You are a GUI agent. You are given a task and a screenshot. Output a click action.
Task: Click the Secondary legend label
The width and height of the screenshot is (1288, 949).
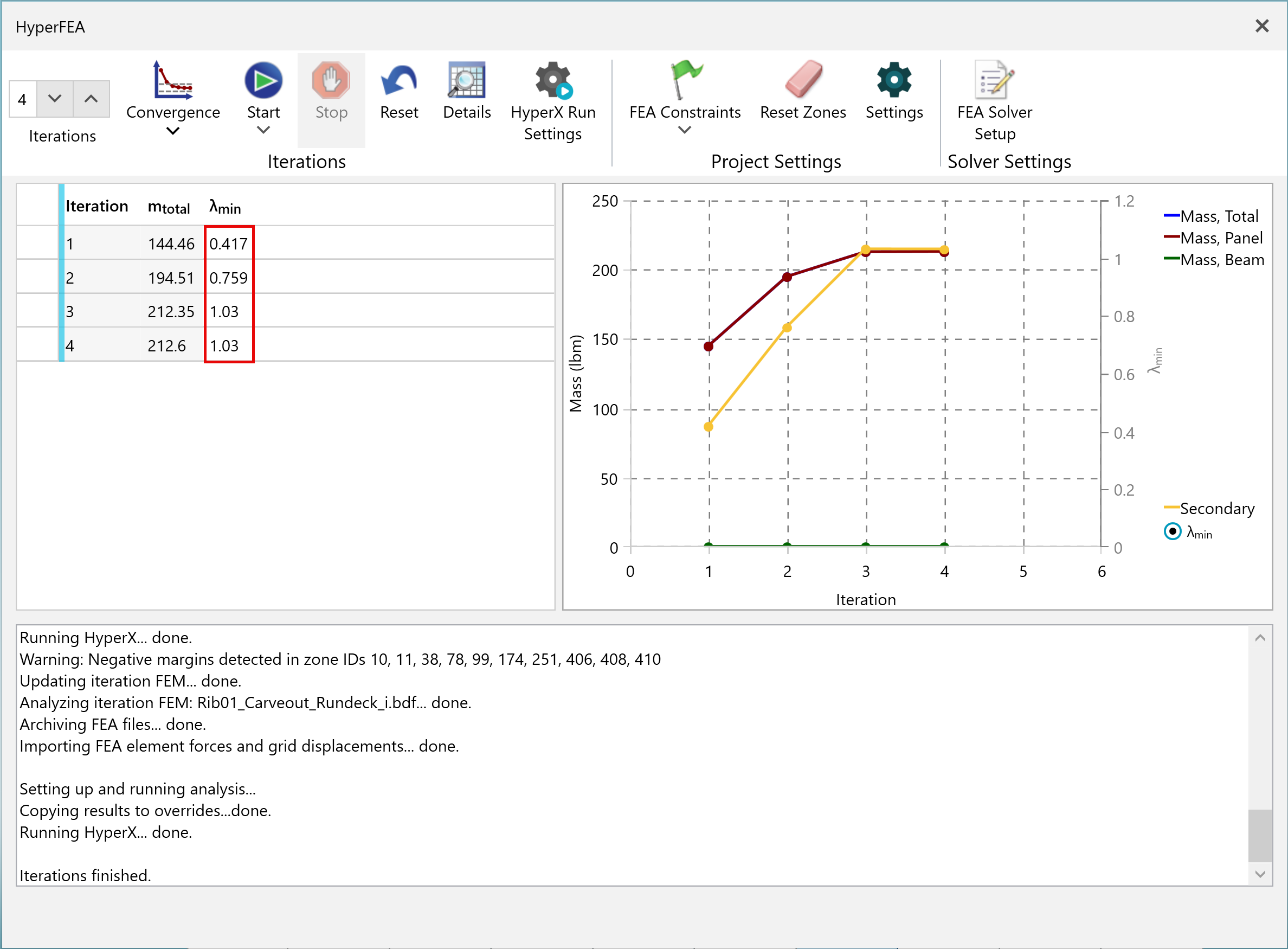1217,509
